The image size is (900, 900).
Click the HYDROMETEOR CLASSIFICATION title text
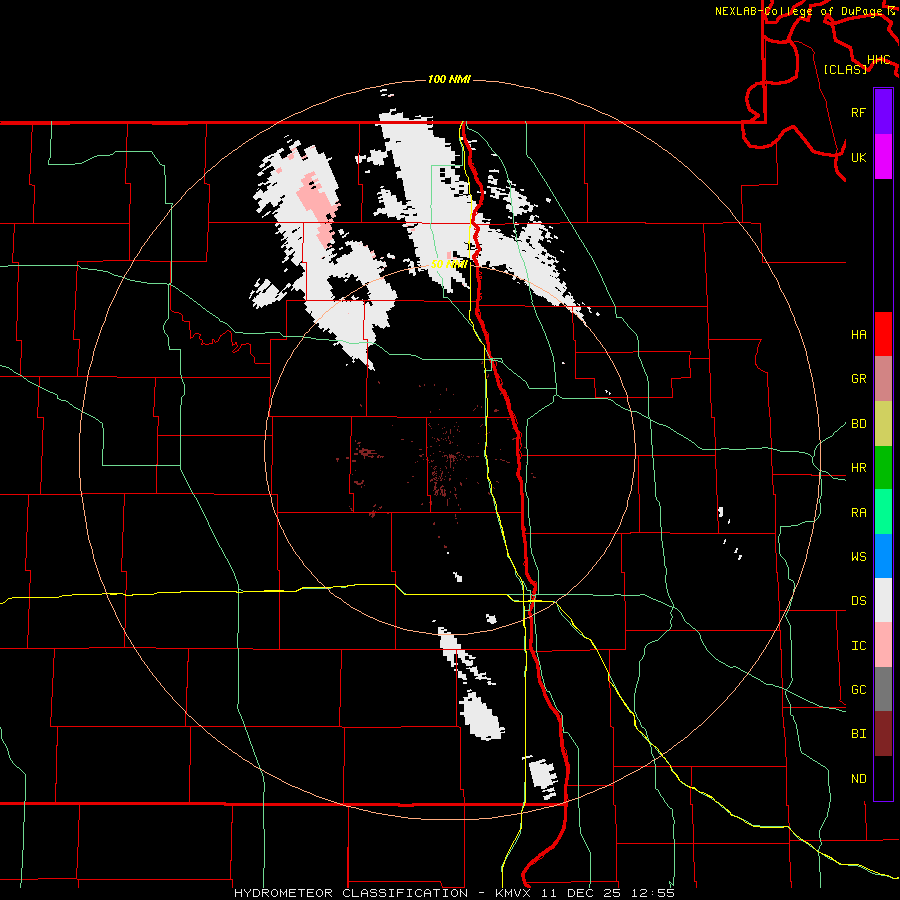tap(351, 893)
